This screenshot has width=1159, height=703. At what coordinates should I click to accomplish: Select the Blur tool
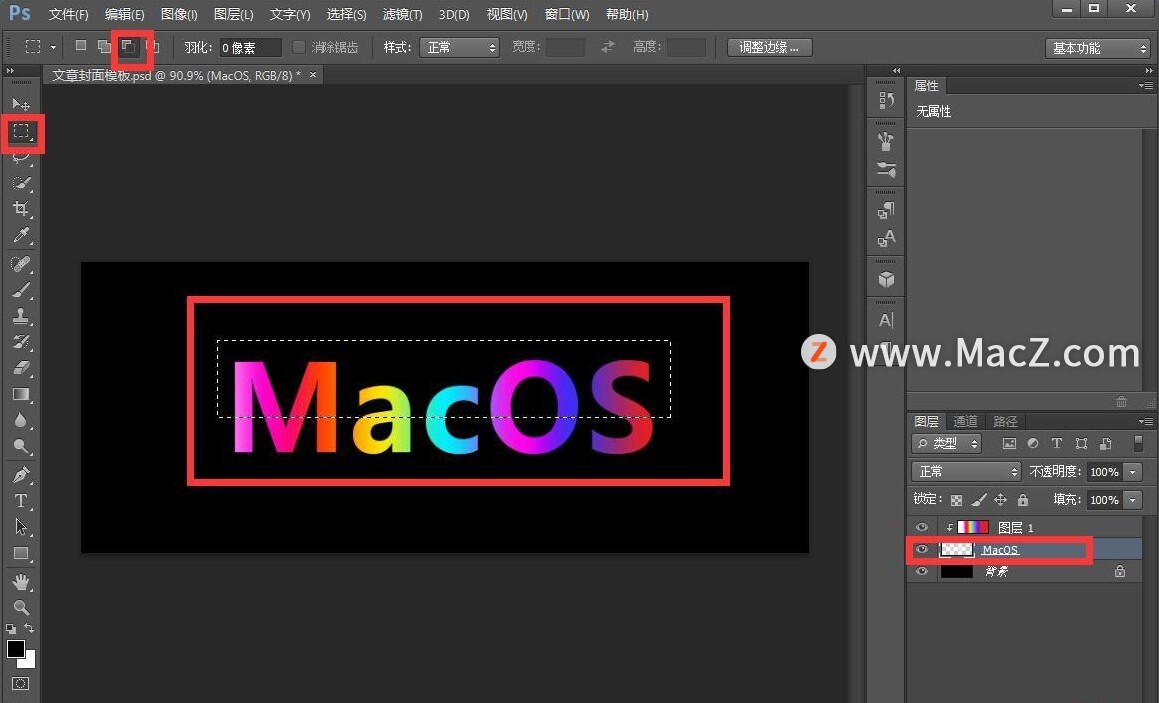(x=21, y=420)
